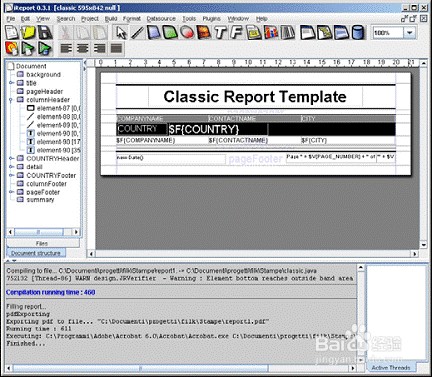Click the $F{COUNTRY} field in design
Screen dimensions: 432x377
[217, 129]
